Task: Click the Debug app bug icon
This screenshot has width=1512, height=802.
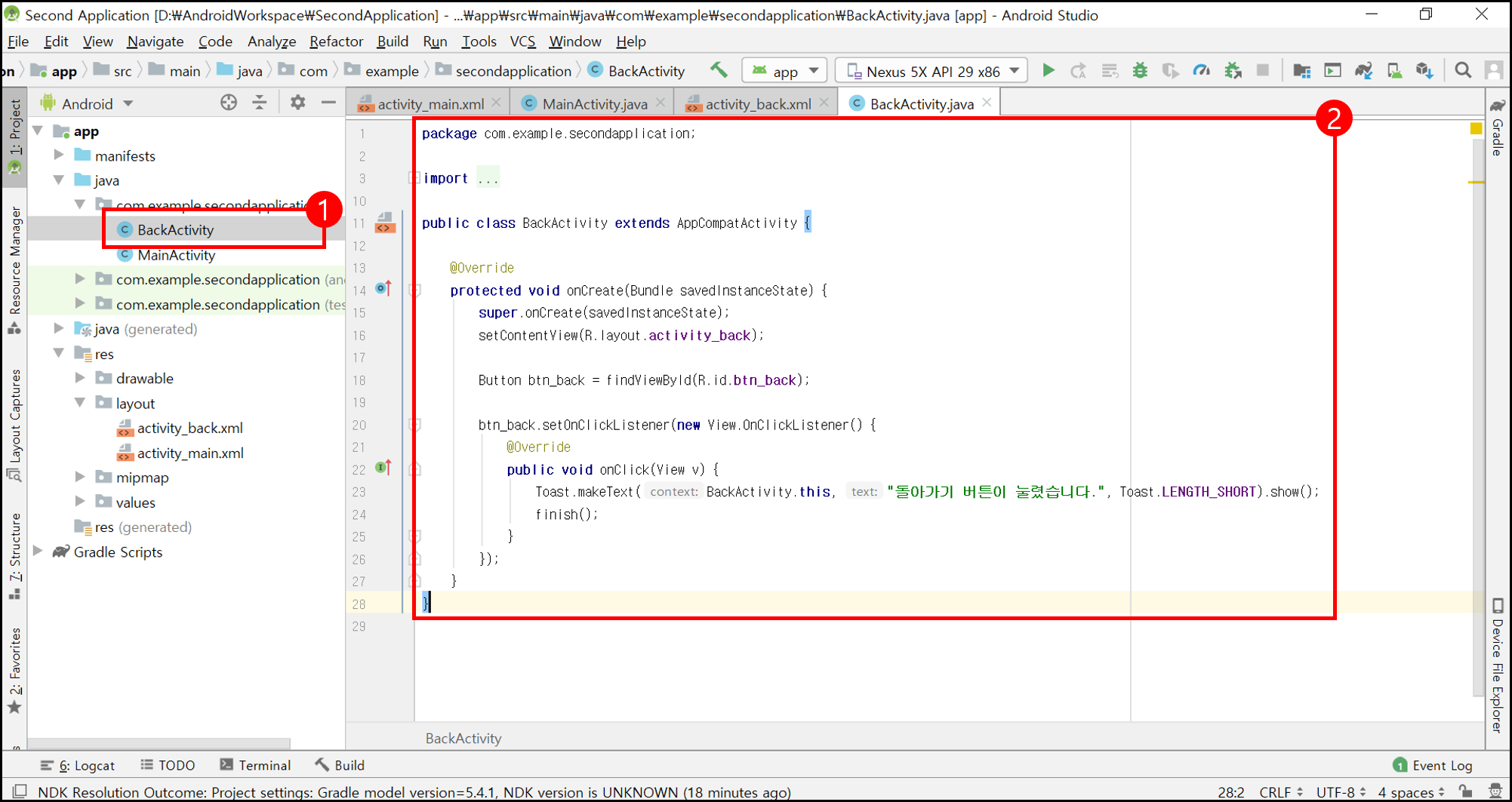Action: coord(1140,70)
